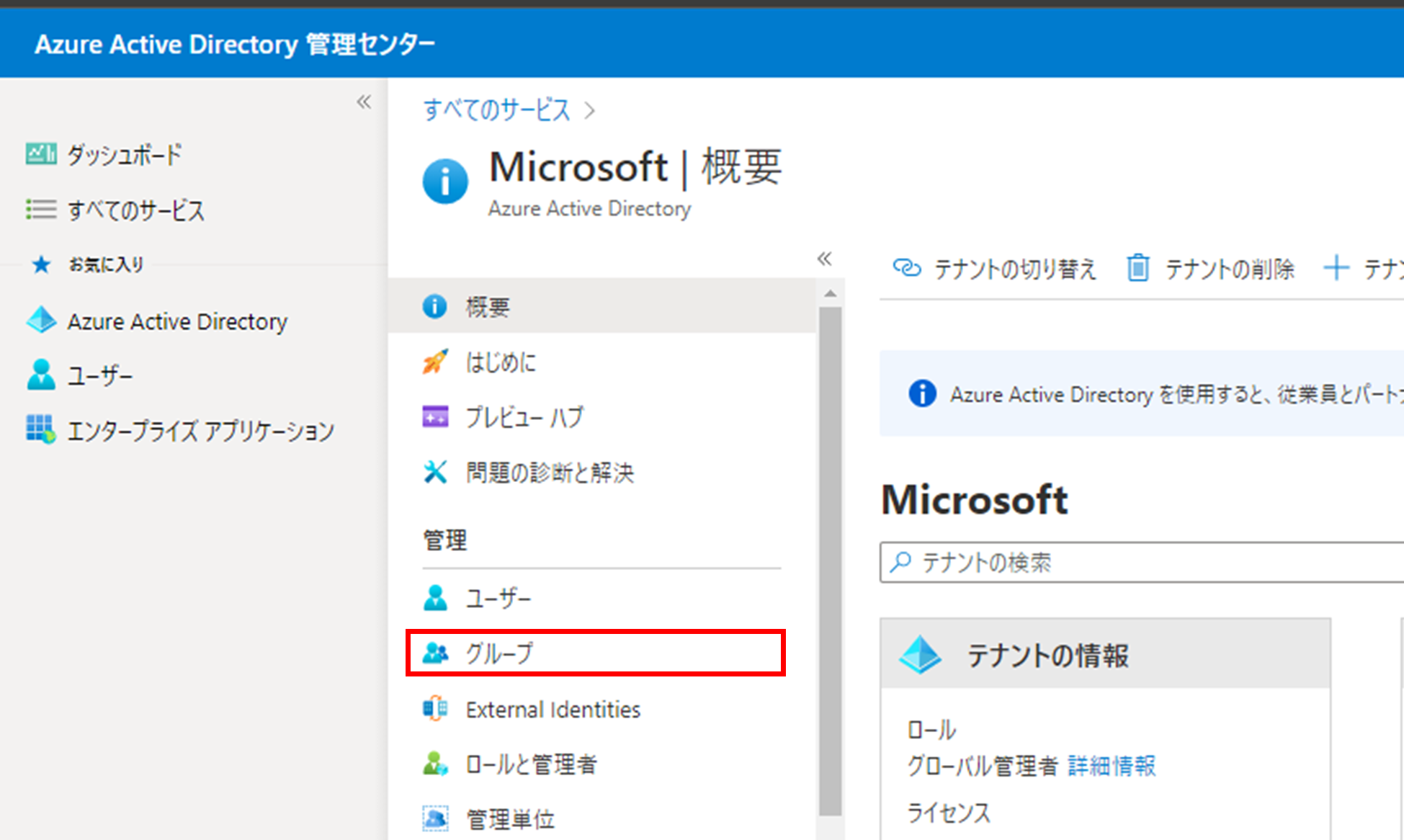Click the エンタープライズ アプリケーション grid icon

click(41, 429)
